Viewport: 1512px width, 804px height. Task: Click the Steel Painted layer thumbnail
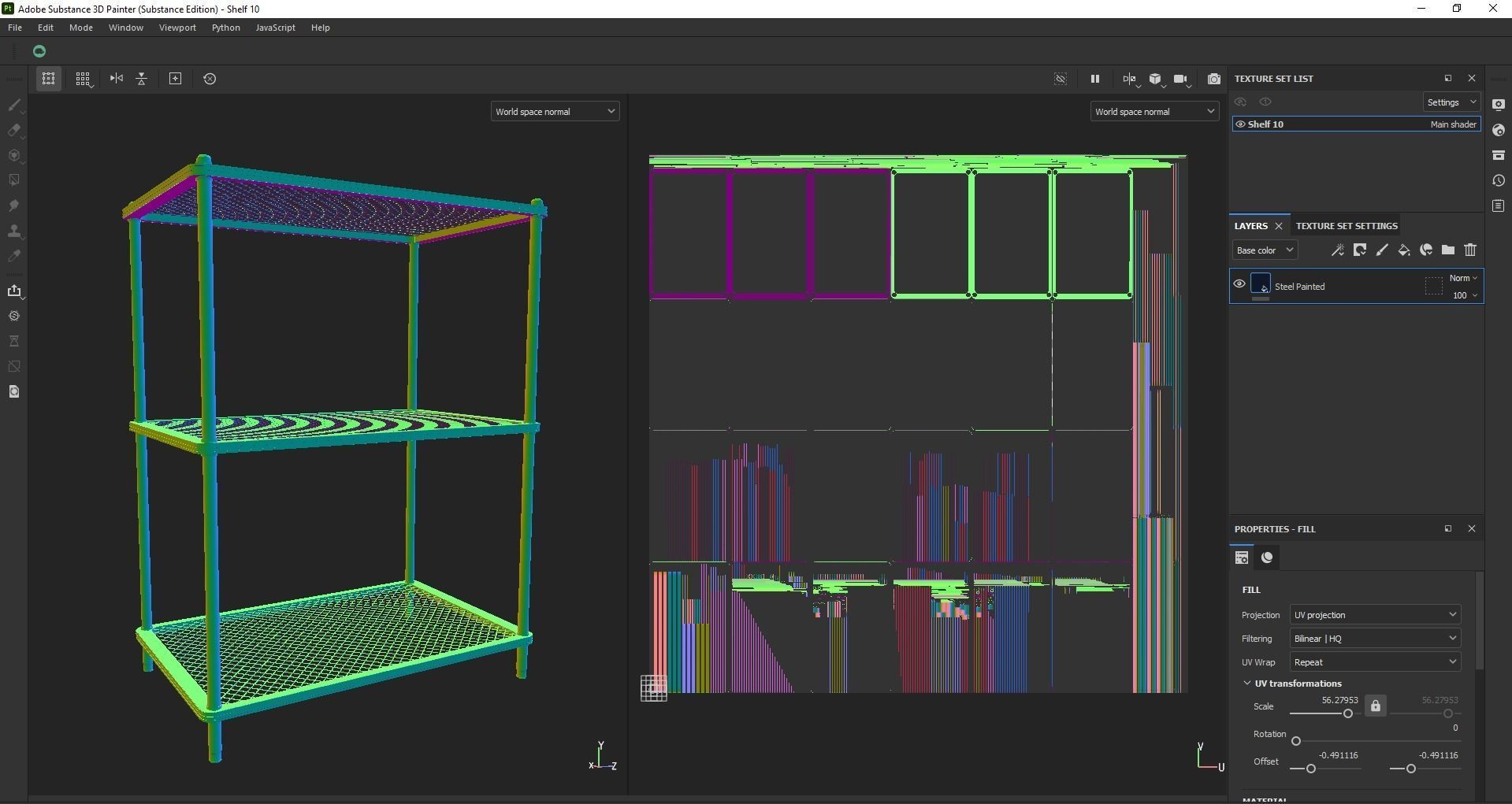pos(1261,284)
